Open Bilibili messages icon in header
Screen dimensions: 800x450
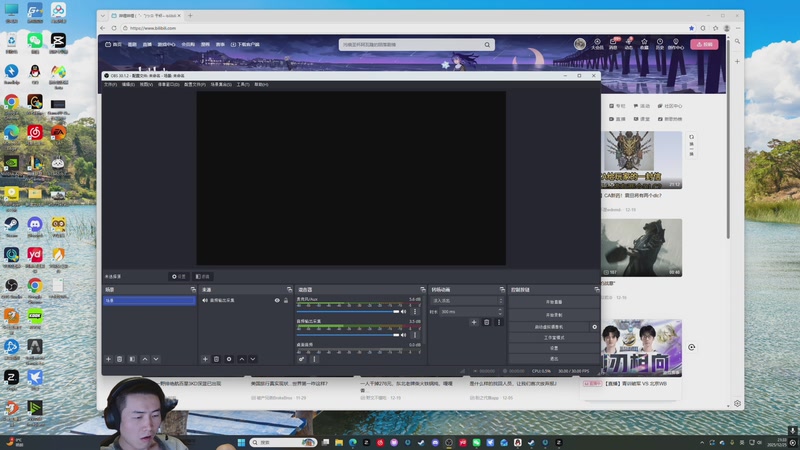pos(613,43)
